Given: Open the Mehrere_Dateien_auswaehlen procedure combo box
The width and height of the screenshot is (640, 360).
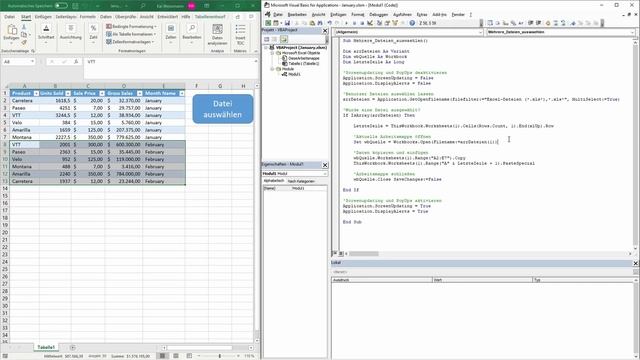Looking at the screenshot, I should click(x=560, y=32).
